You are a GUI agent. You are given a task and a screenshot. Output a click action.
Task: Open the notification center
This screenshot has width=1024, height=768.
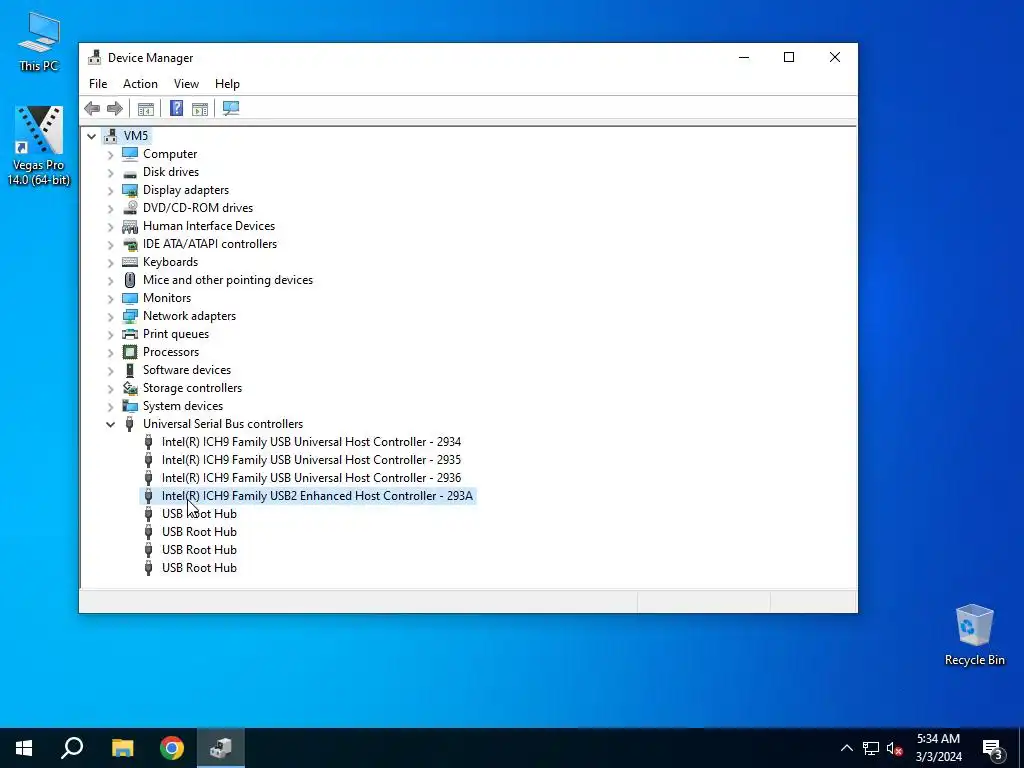(993, 748)
